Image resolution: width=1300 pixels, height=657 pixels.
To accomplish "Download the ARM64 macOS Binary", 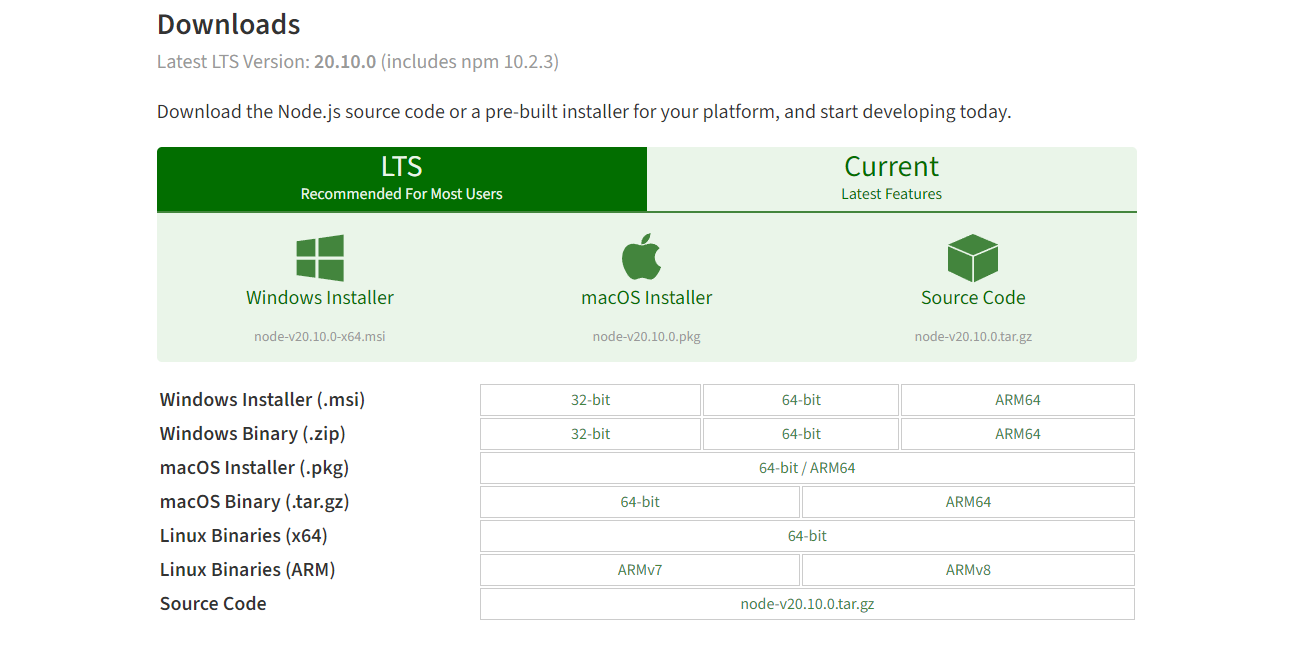I will 967,501.
